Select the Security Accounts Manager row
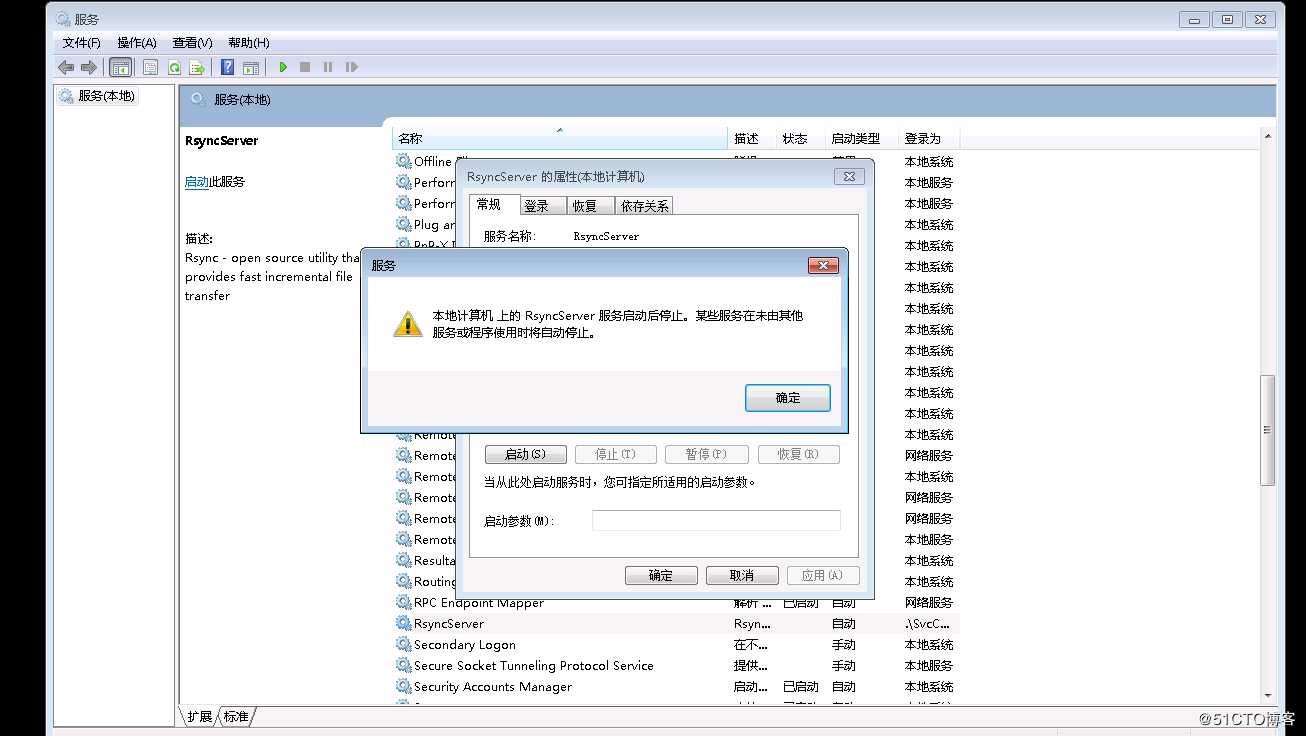The height and width of the screenshot is (736, 1306). point(675,686)
